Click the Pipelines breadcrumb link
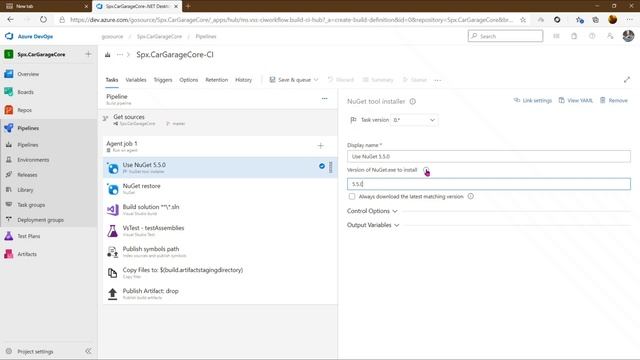 (206, 36)
